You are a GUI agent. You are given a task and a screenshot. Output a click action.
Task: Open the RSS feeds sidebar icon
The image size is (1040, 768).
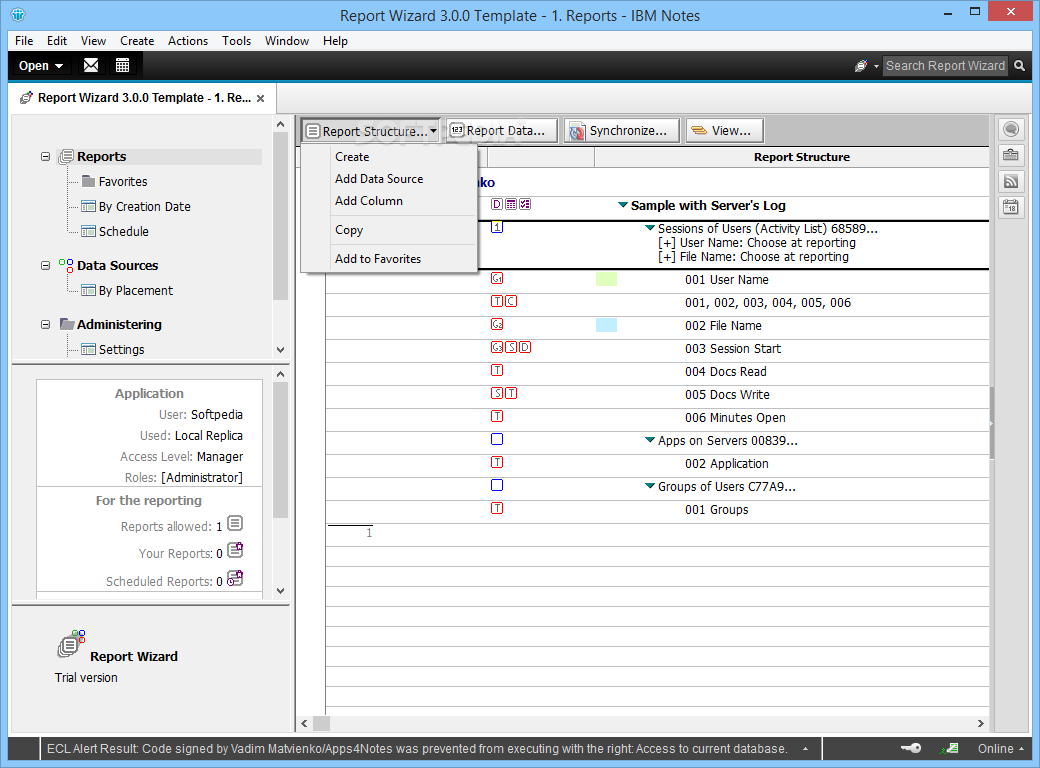[1011, 181]
